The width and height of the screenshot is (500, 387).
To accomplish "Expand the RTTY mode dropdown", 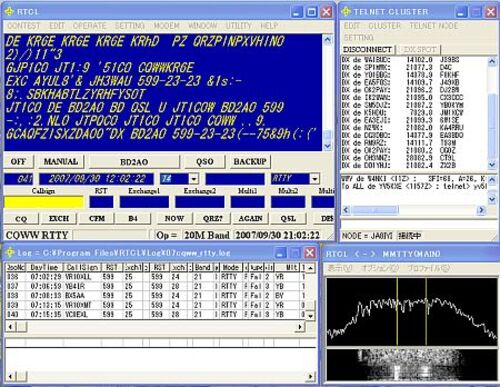I will tap(314, 179).
